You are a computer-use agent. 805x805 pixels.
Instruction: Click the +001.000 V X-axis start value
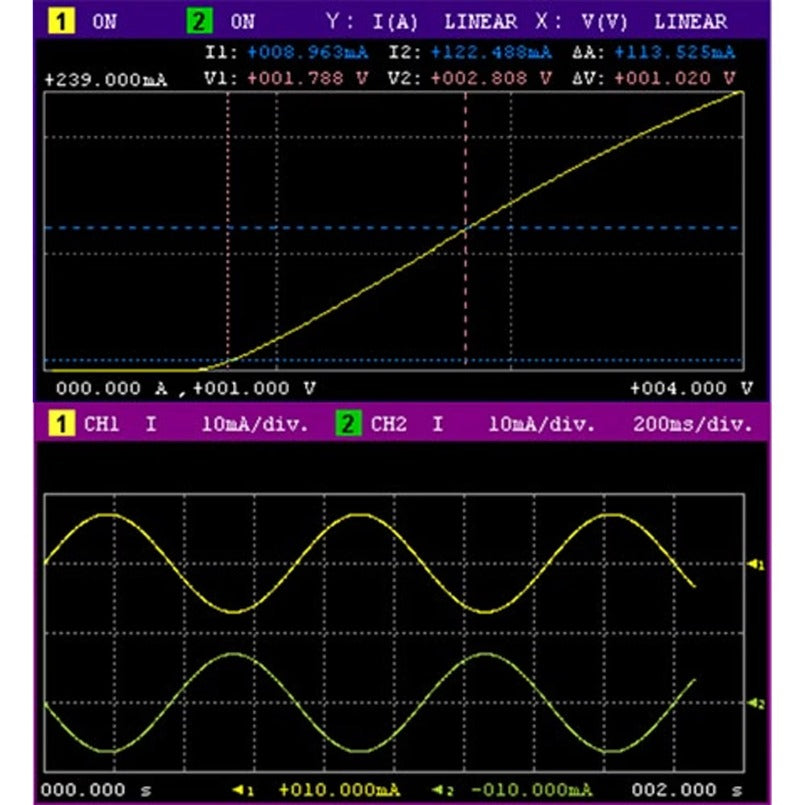click(x=254, y=388)
